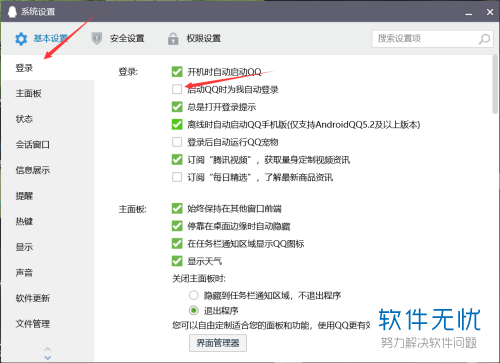The image size is (500, 363).
Task: Uncheck 订阅“腾讯视频” subscription
Action: 177,160
